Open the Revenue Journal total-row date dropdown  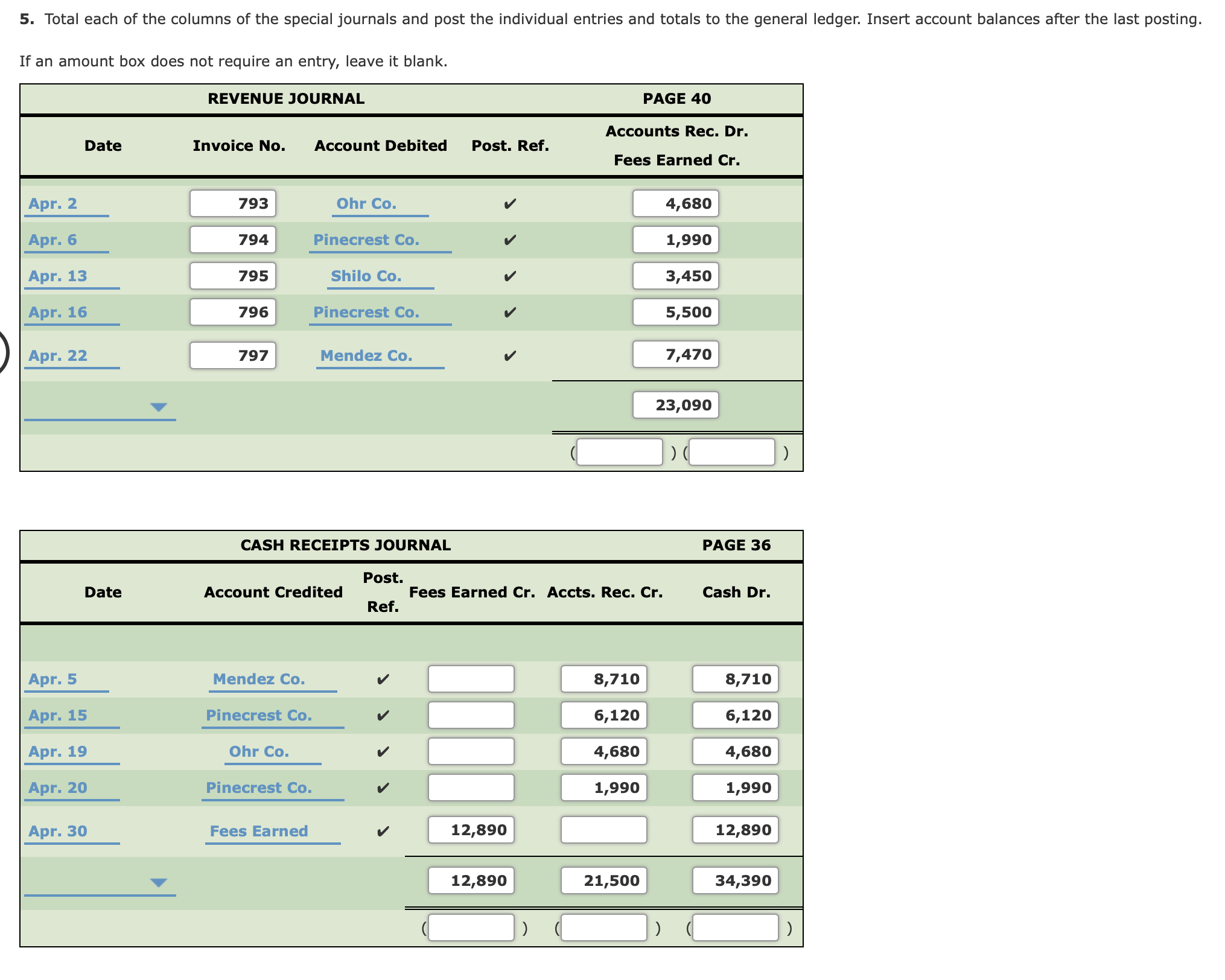pos(100,407)
